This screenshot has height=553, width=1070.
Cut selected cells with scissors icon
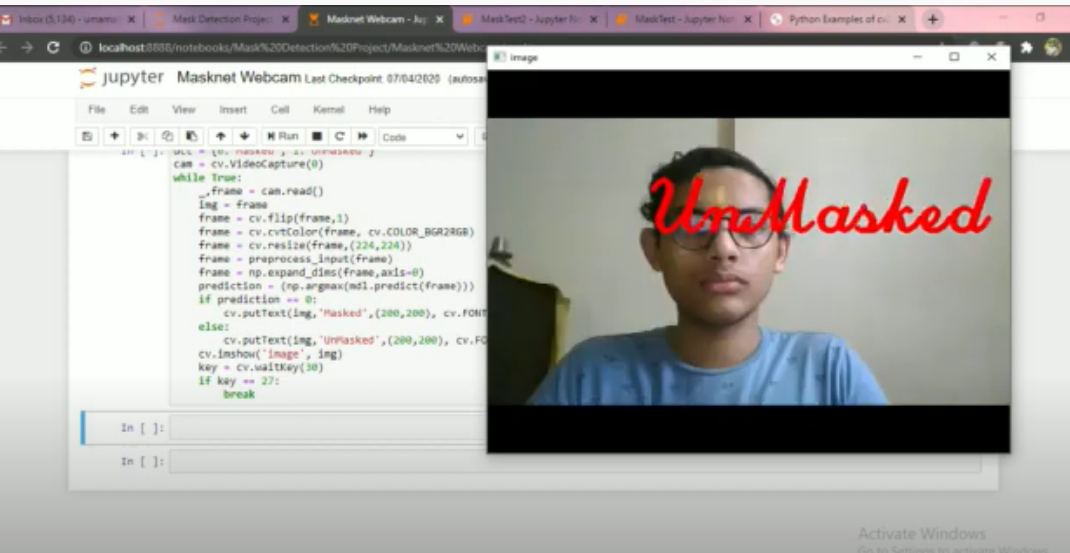tap(142, 137)
